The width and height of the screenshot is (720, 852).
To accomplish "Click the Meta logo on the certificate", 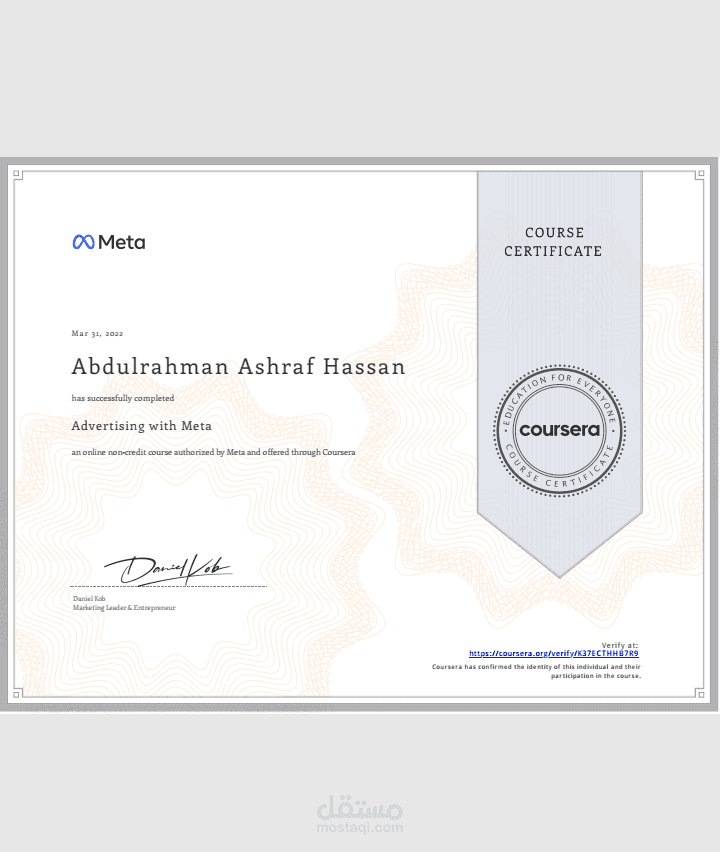I will [x=109, y=242].
